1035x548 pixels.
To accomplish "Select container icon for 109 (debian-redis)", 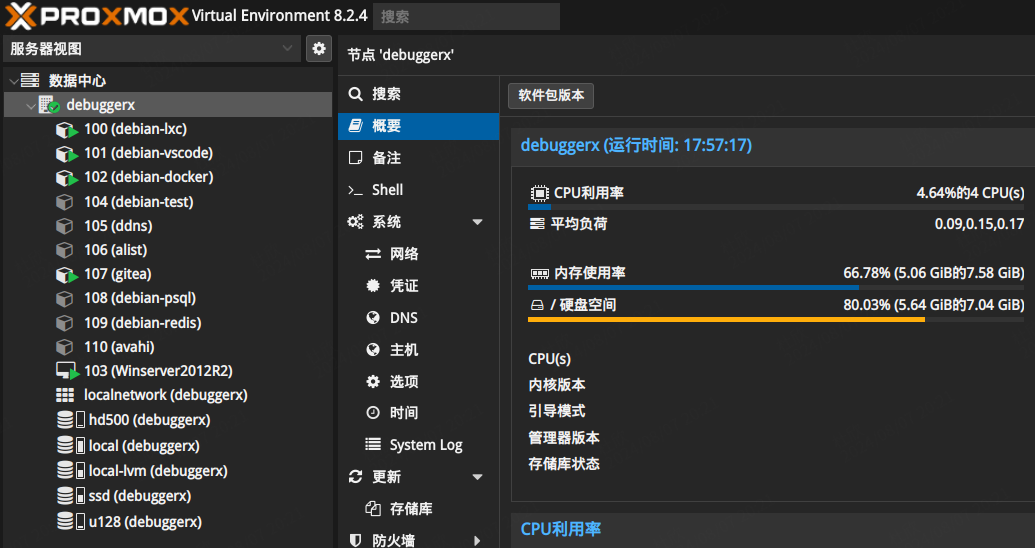I will (x=65, y=323).
